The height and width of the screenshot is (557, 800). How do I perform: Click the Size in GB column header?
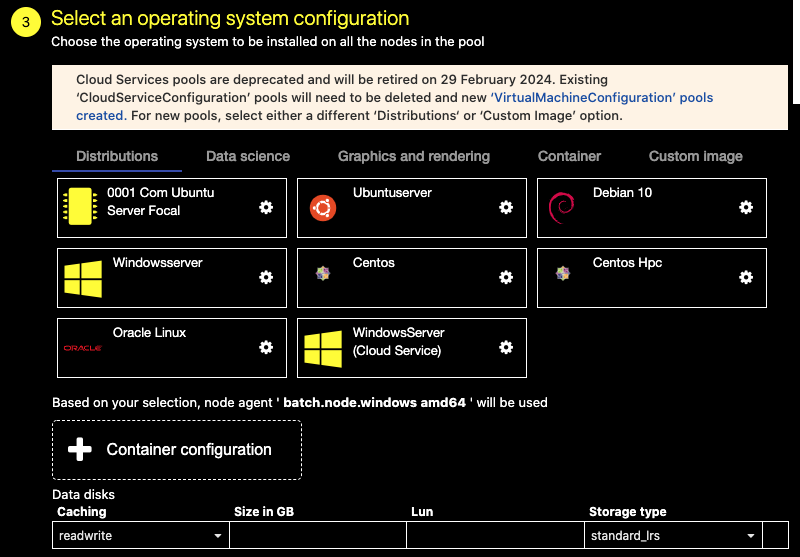coord(264,512)
